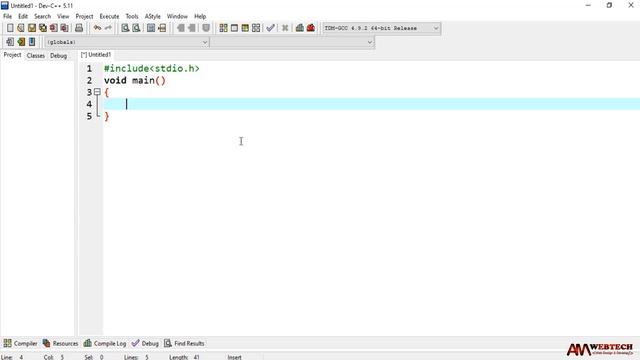Click the Debug checkmark toolbar icon
This screenshot has width=640, height=360.
(270, 28)
